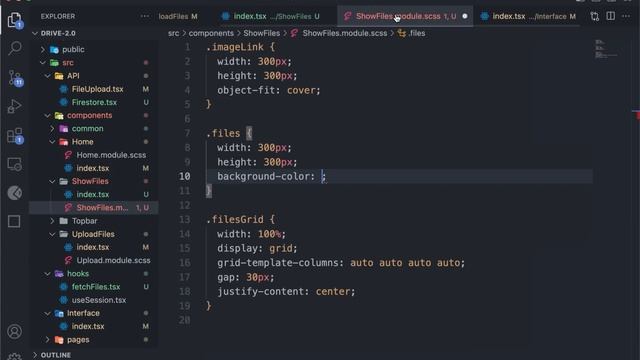The image size is (640, 360).
Task: Open the Search view icon
Action: [x=15, y=48]
